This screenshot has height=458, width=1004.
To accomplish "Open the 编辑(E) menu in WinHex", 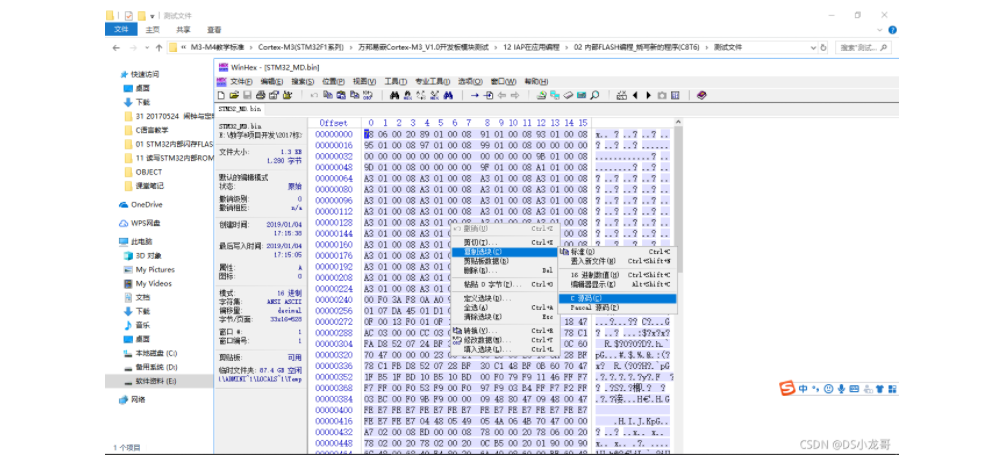I will click(271, 81).
